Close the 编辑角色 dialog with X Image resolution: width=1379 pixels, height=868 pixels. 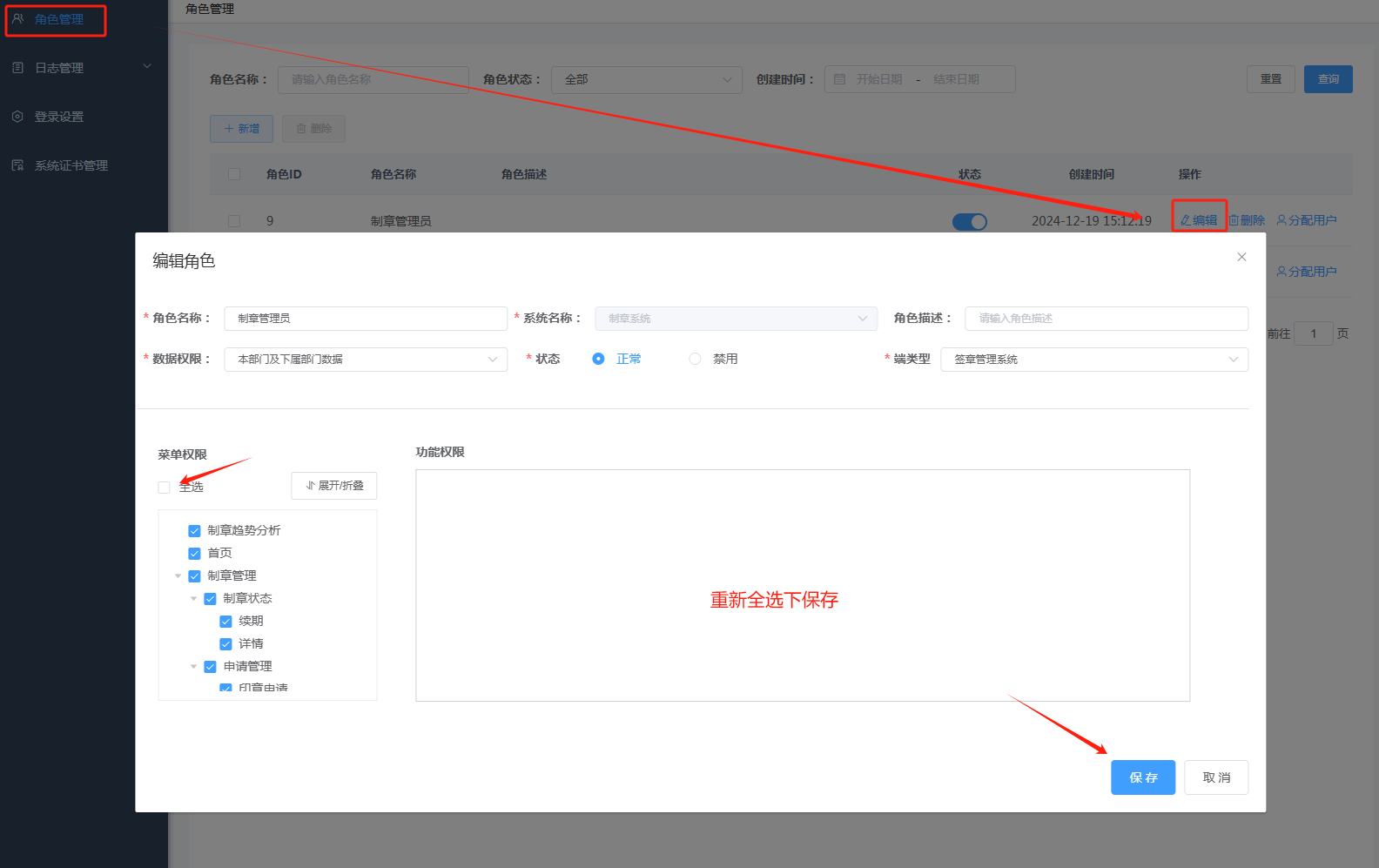1241,257
